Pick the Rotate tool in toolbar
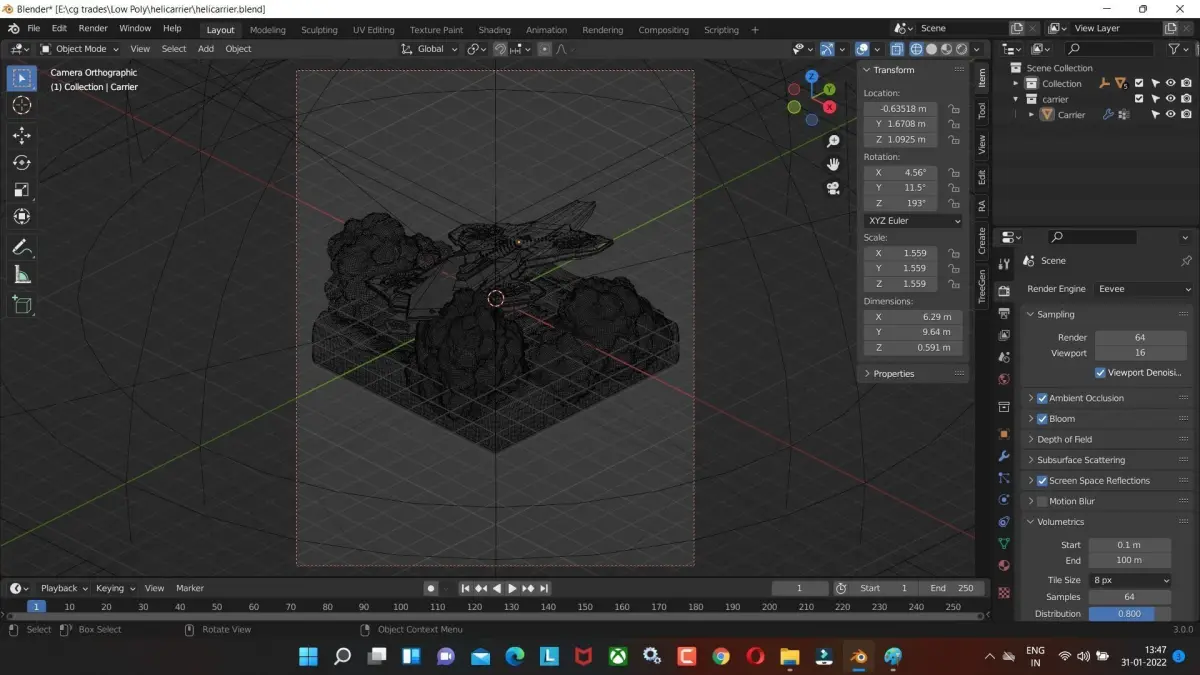Screen dimensions: 1200x675 [22, 162]
